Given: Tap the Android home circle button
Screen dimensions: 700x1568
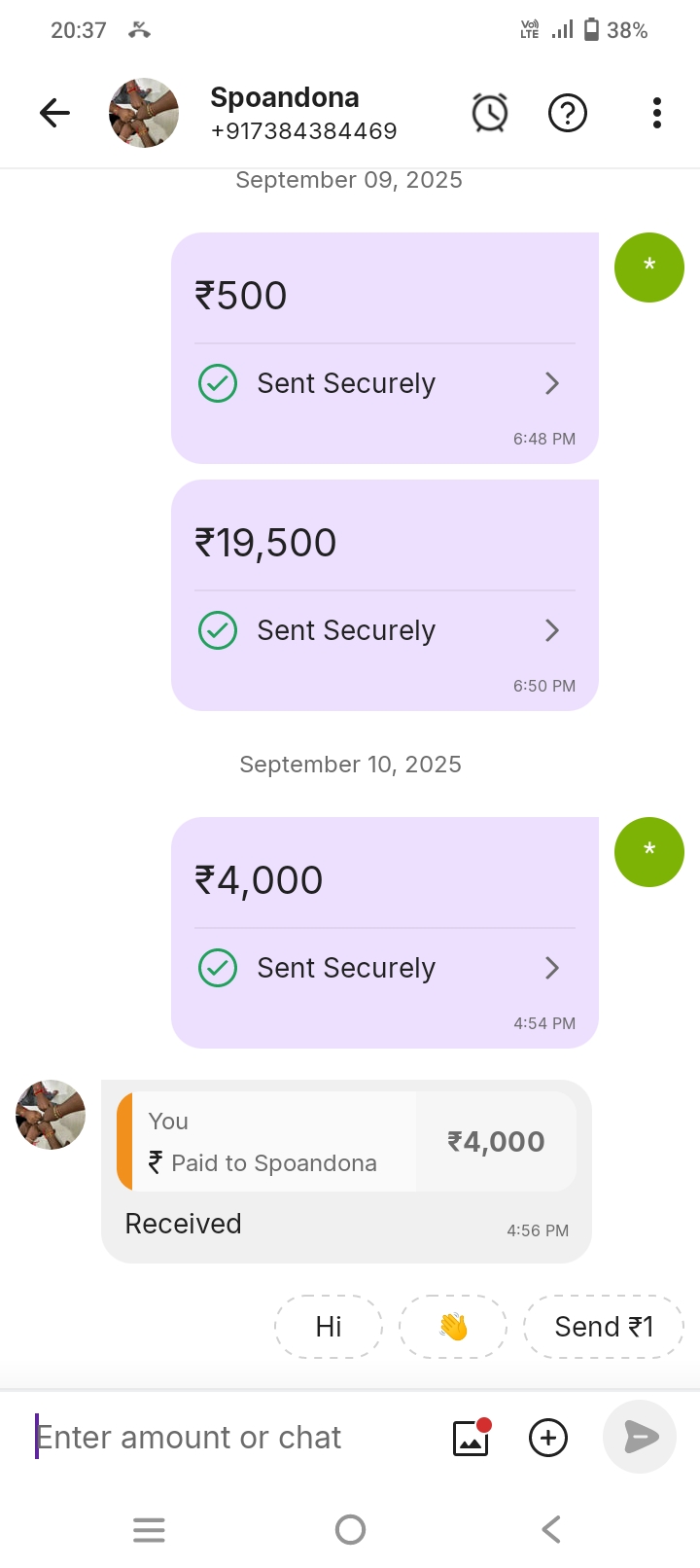Looking at the screenshot, I should point(350,1530).
